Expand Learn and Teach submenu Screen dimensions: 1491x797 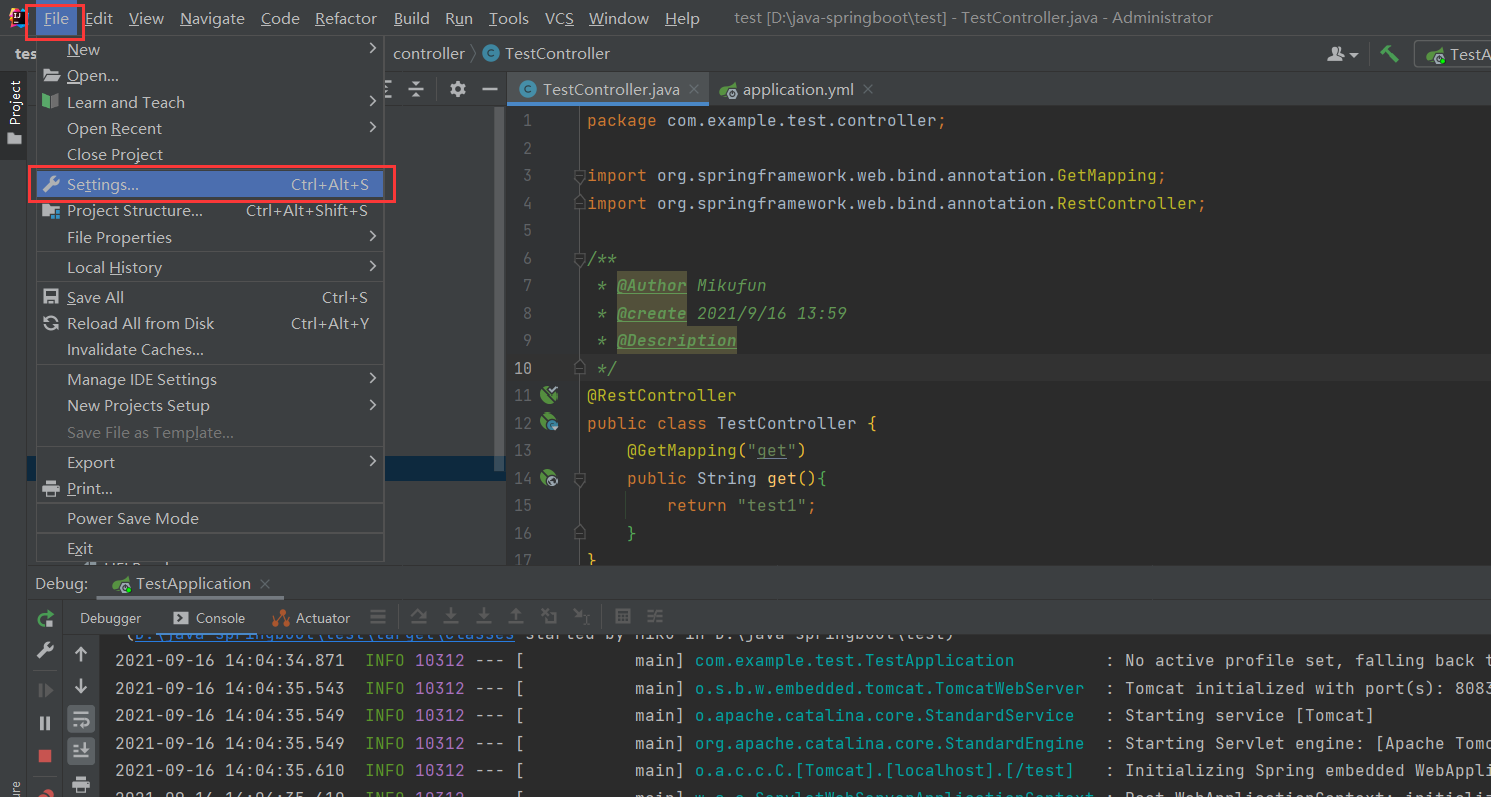pyautogui.click(x=210, y=103)
